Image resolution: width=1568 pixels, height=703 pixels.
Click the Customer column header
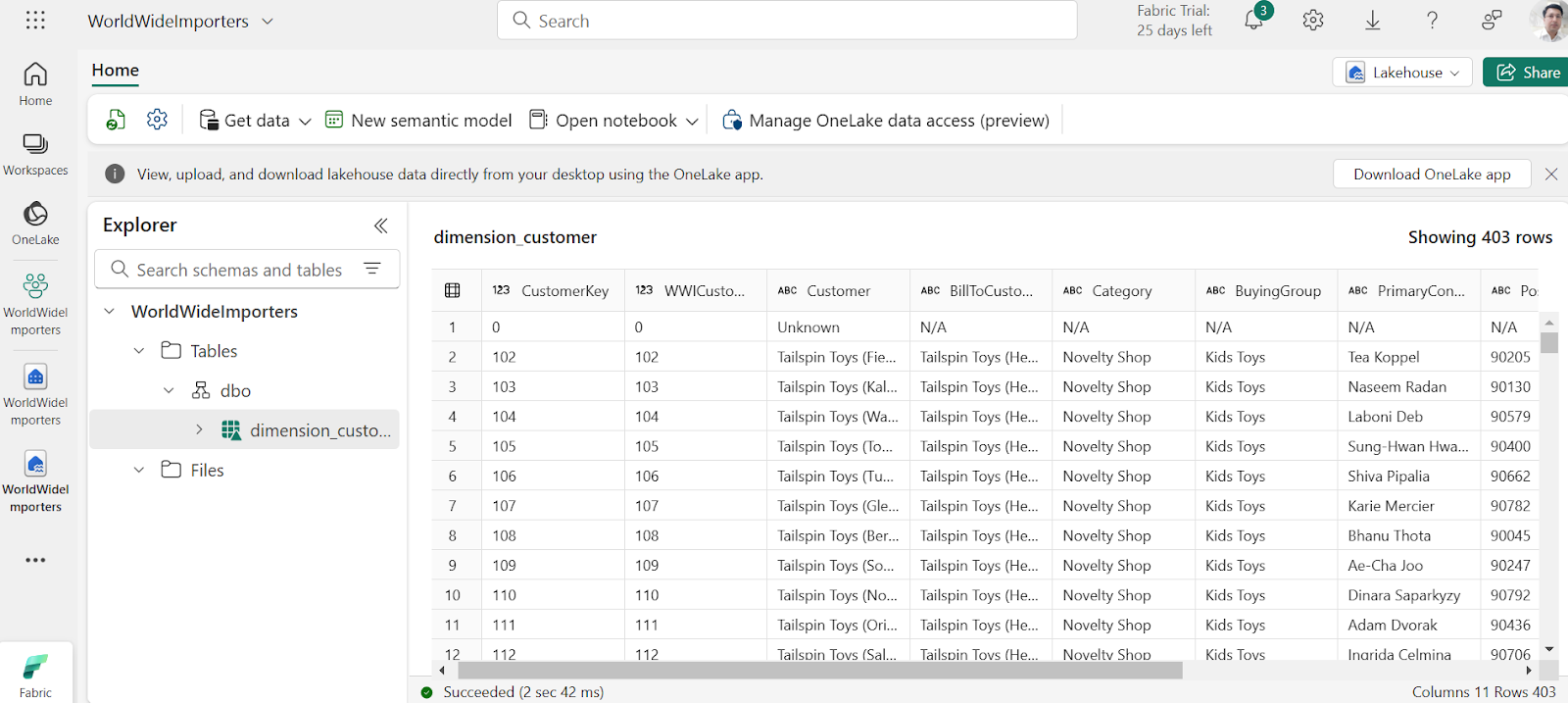(x=838, y=291)
